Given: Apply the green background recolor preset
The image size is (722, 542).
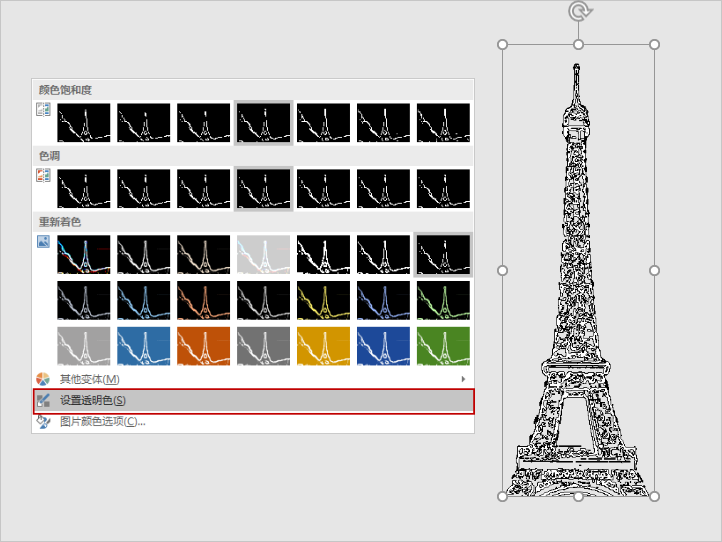Looking at the screenshot, I should click(443, 346).
